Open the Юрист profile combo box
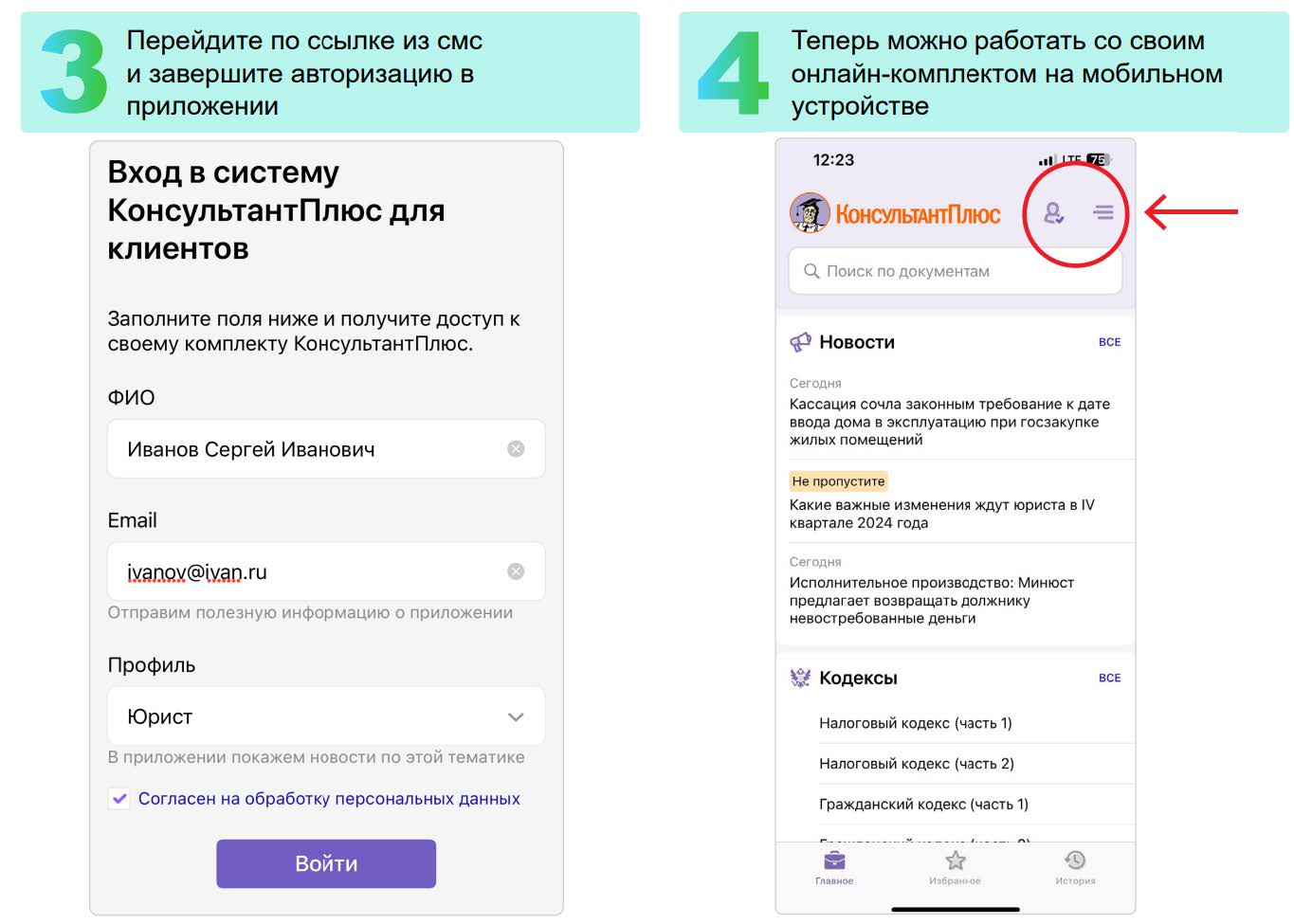 (x=326, y=716)
